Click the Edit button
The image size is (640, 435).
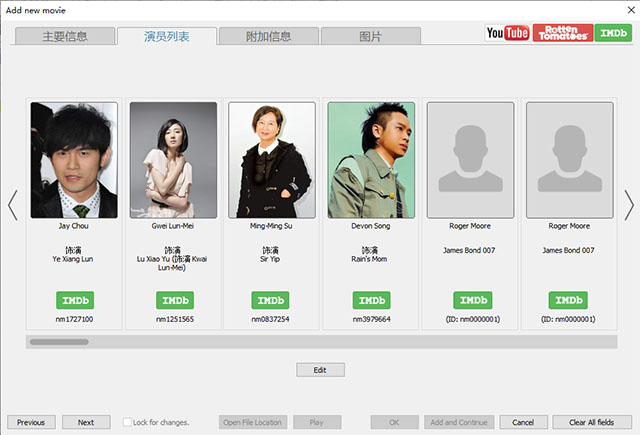click(320, 370)
